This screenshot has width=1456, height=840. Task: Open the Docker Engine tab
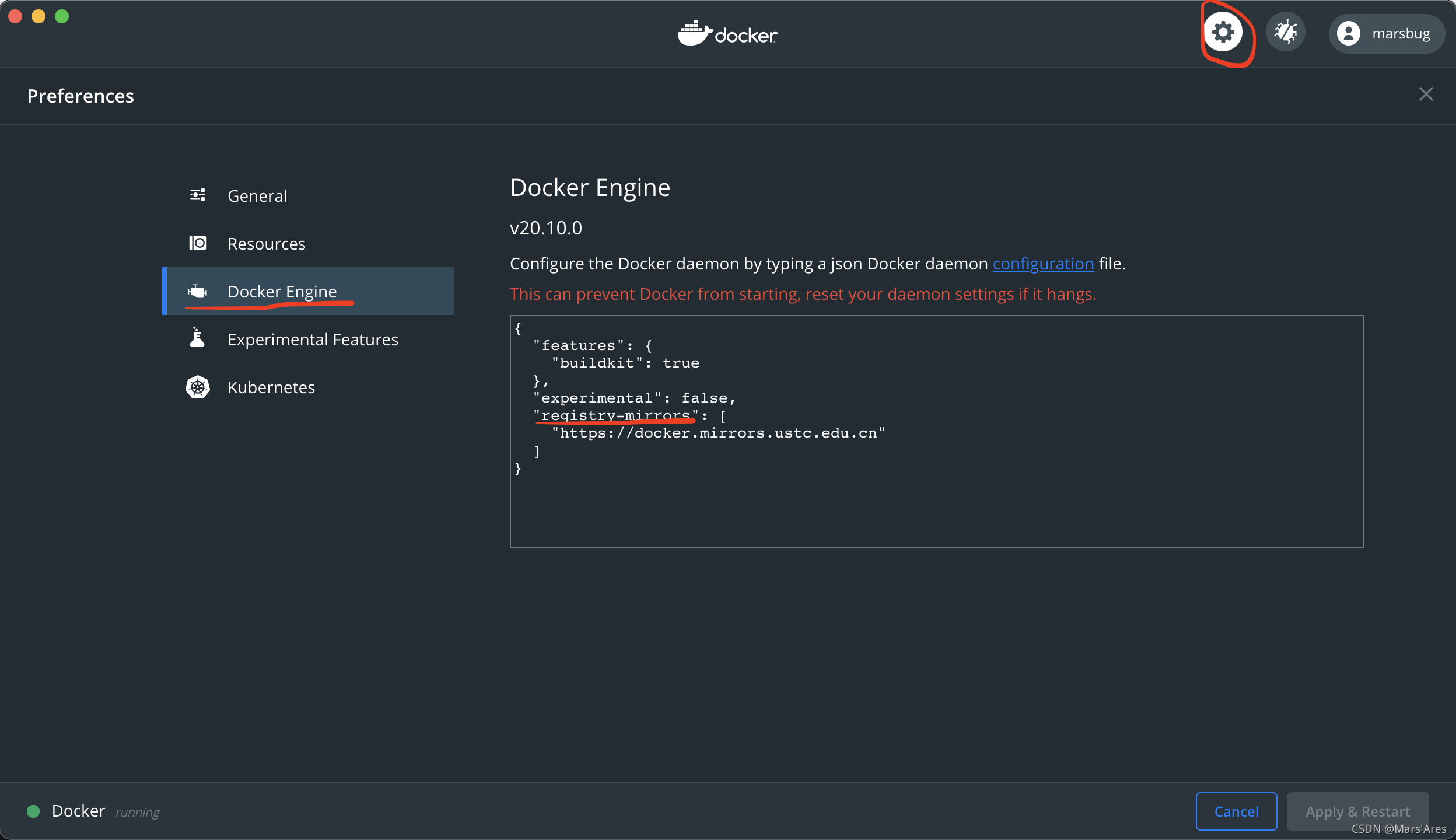click(x=308, y=291)
